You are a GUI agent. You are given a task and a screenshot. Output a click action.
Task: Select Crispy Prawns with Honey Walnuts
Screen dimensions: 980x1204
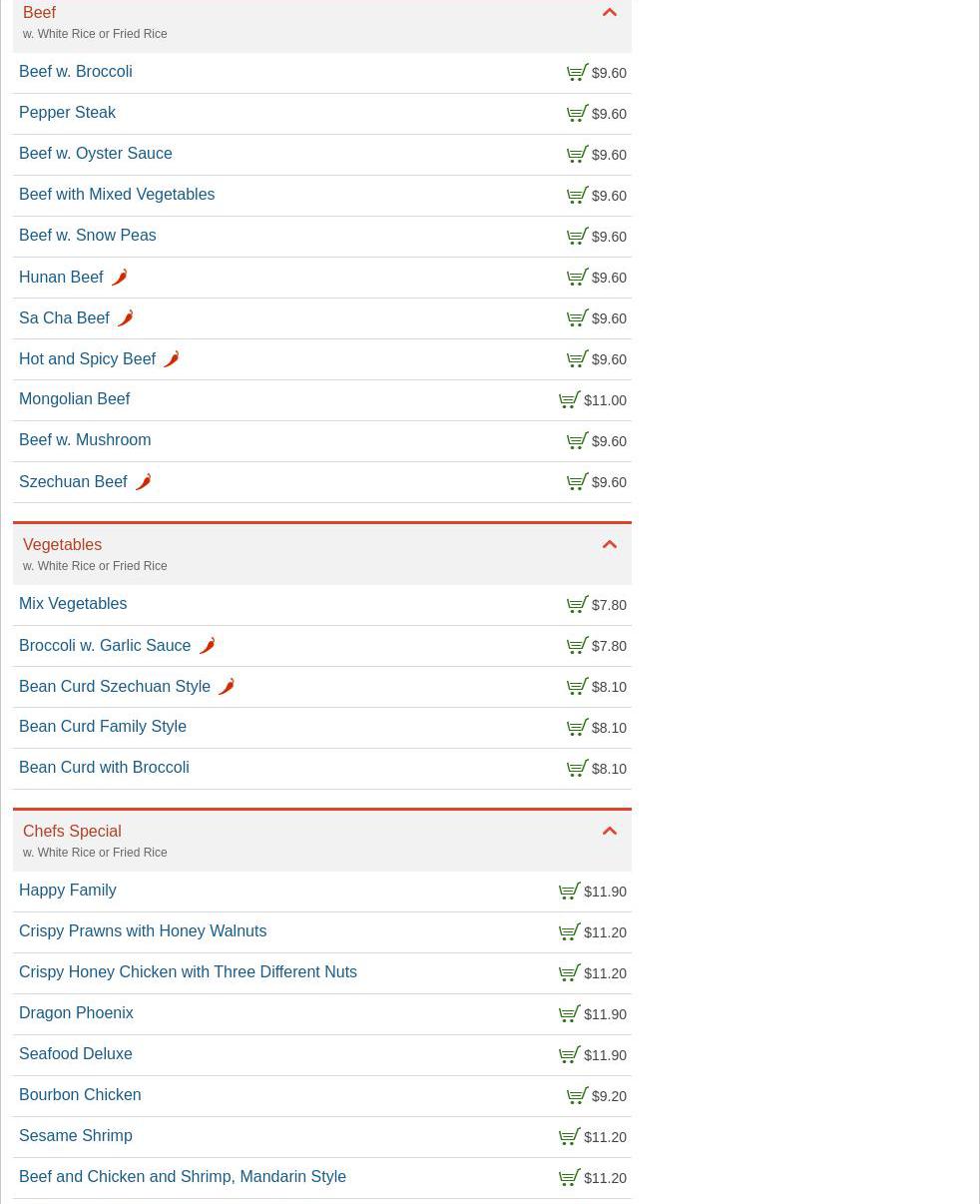(x=143, y=931)
